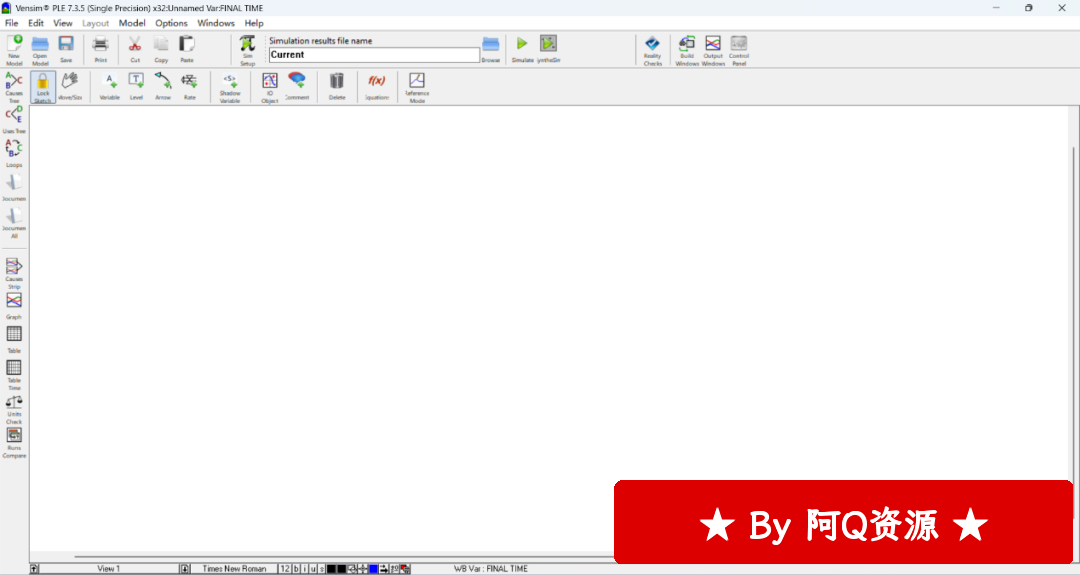
Task: Click the Paste icon
Action: (187, 50)
